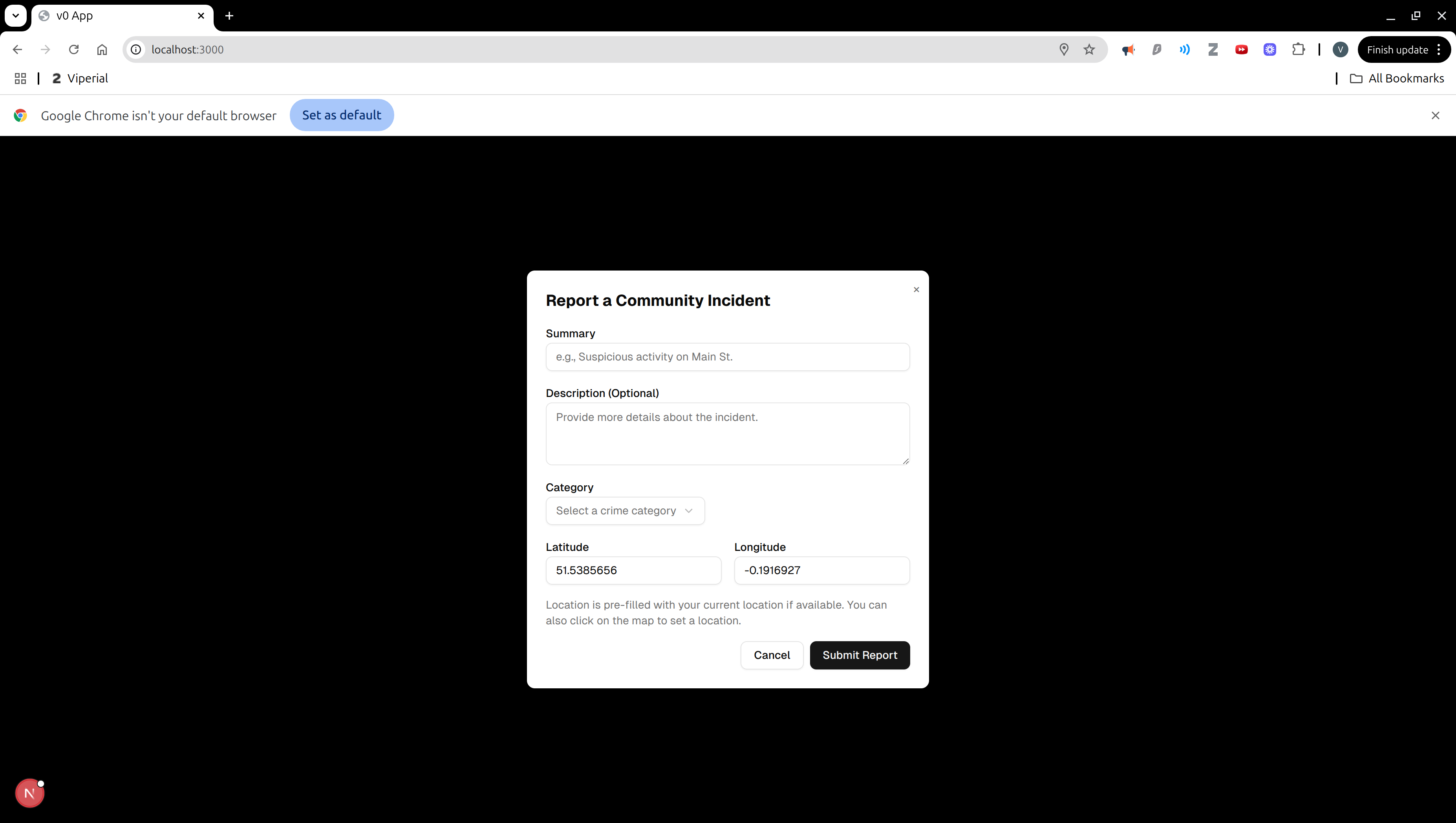Close the Report a Community Incident dialog
This screenshot has height=823, width=1456.
tap(916, 289)
